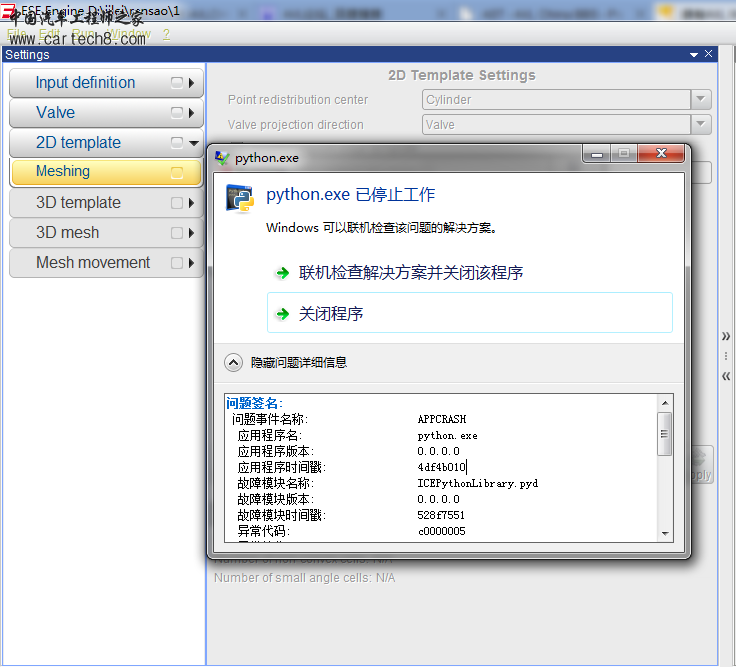The height and width of the screenshot is (667, 736).
Task: Open the Window menu
Action: [129, 34]
